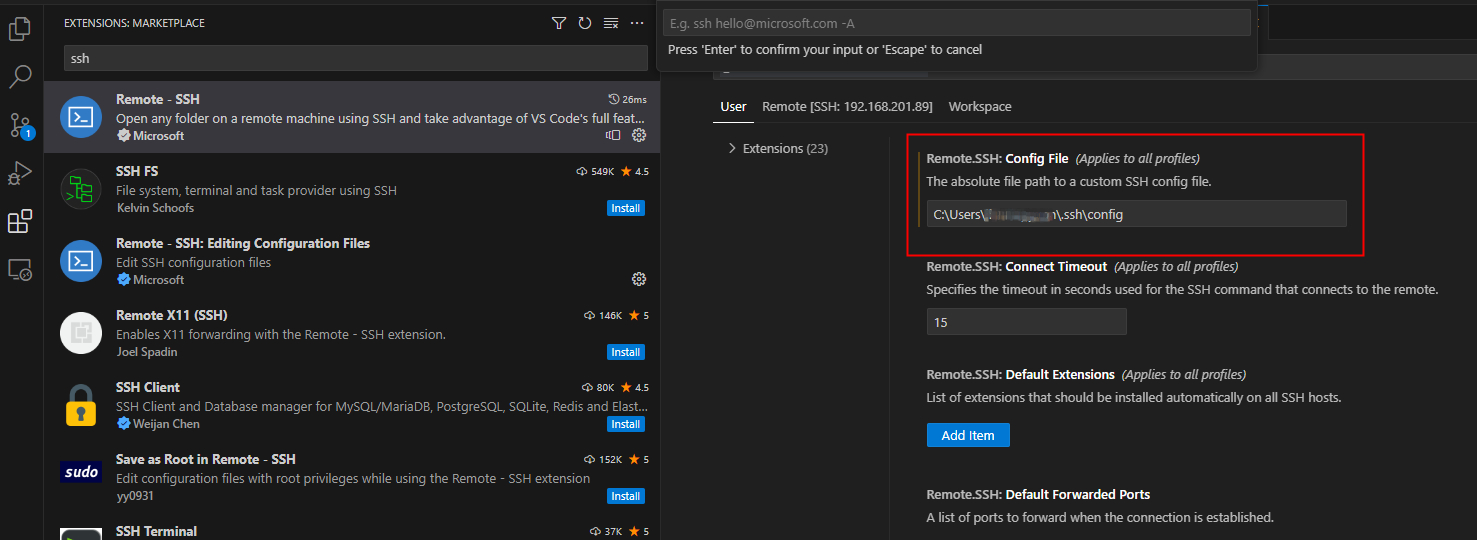Click the filter extensions funnel icon
This screenshot has width=1477, height=540.
tap(559, 23)
